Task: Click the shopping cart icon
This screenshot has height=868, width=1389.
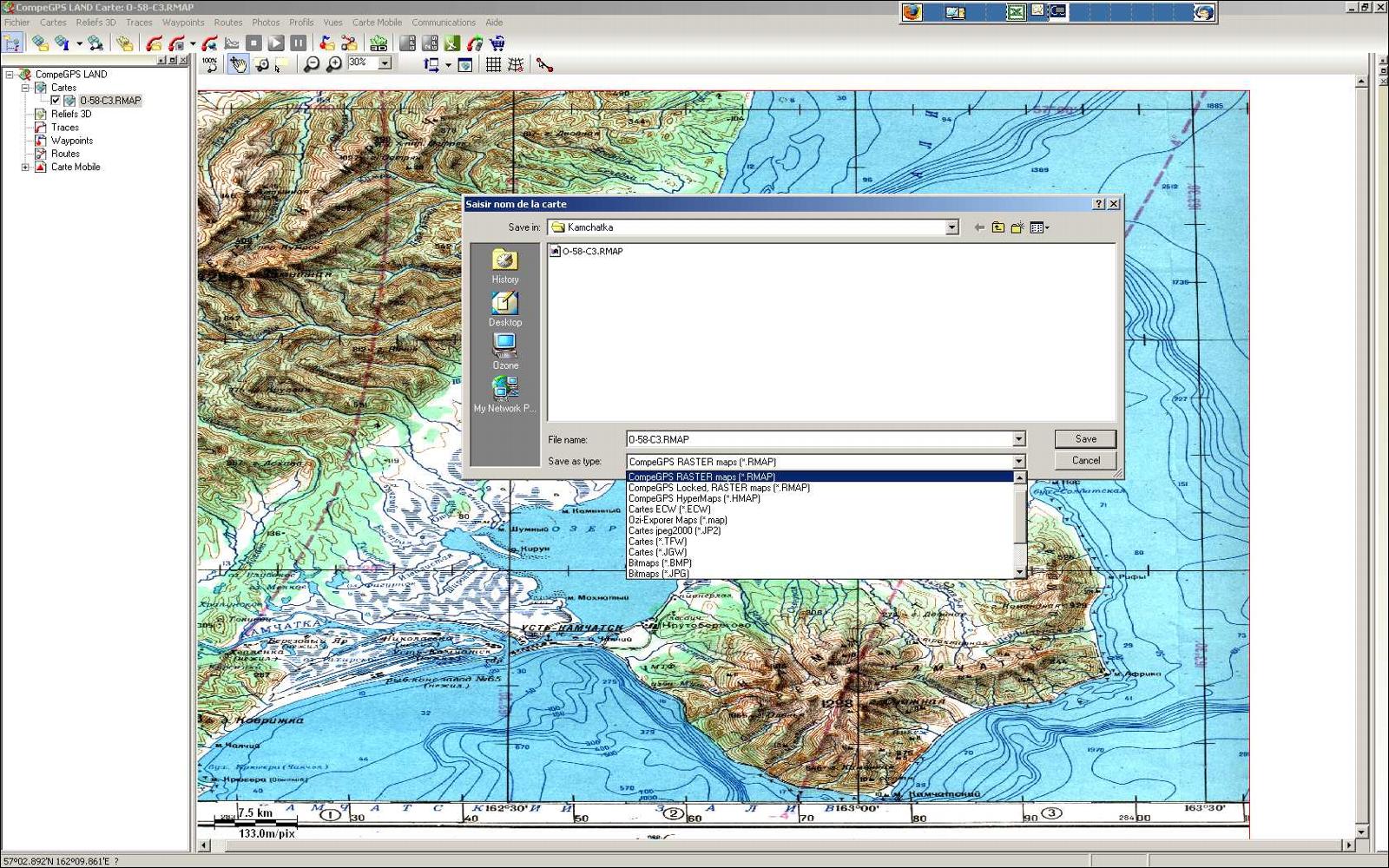Action: click(497, 43)
